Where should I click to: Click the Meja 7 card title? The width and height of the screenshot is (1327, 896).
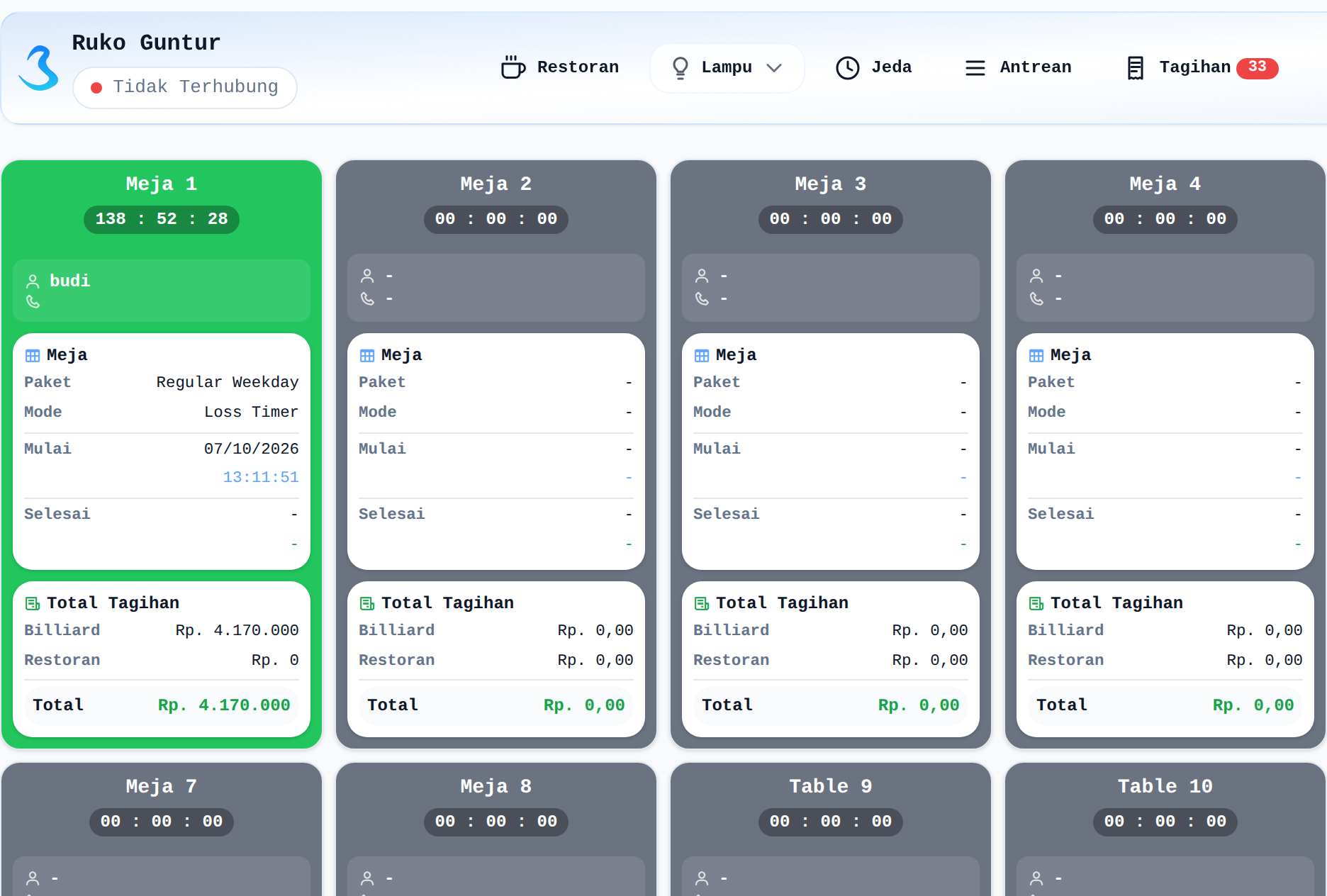(162, 787)
